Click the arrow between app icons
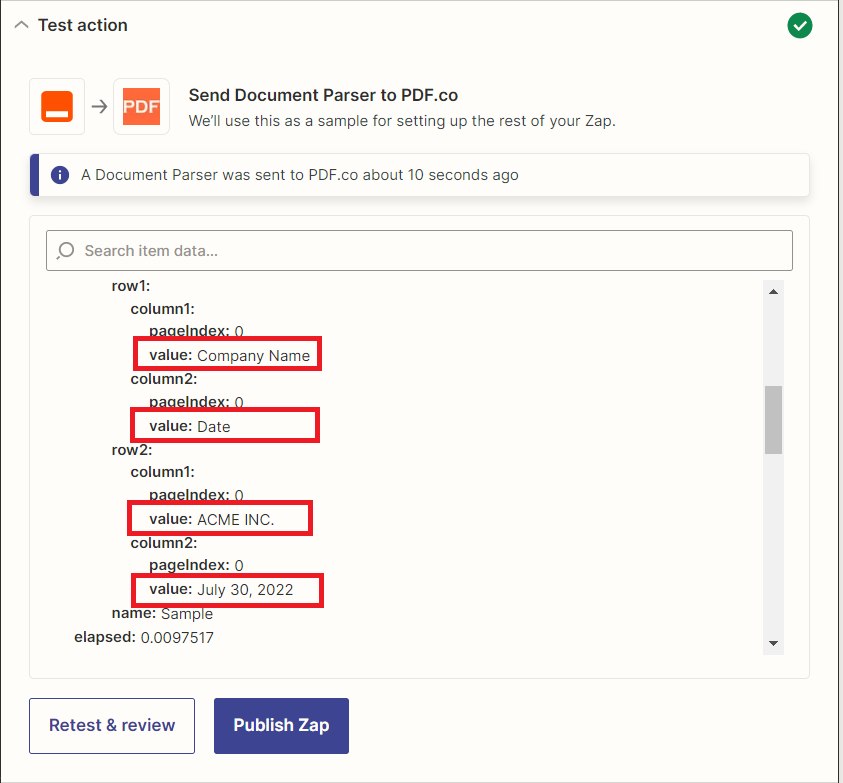 click(99, 106)
